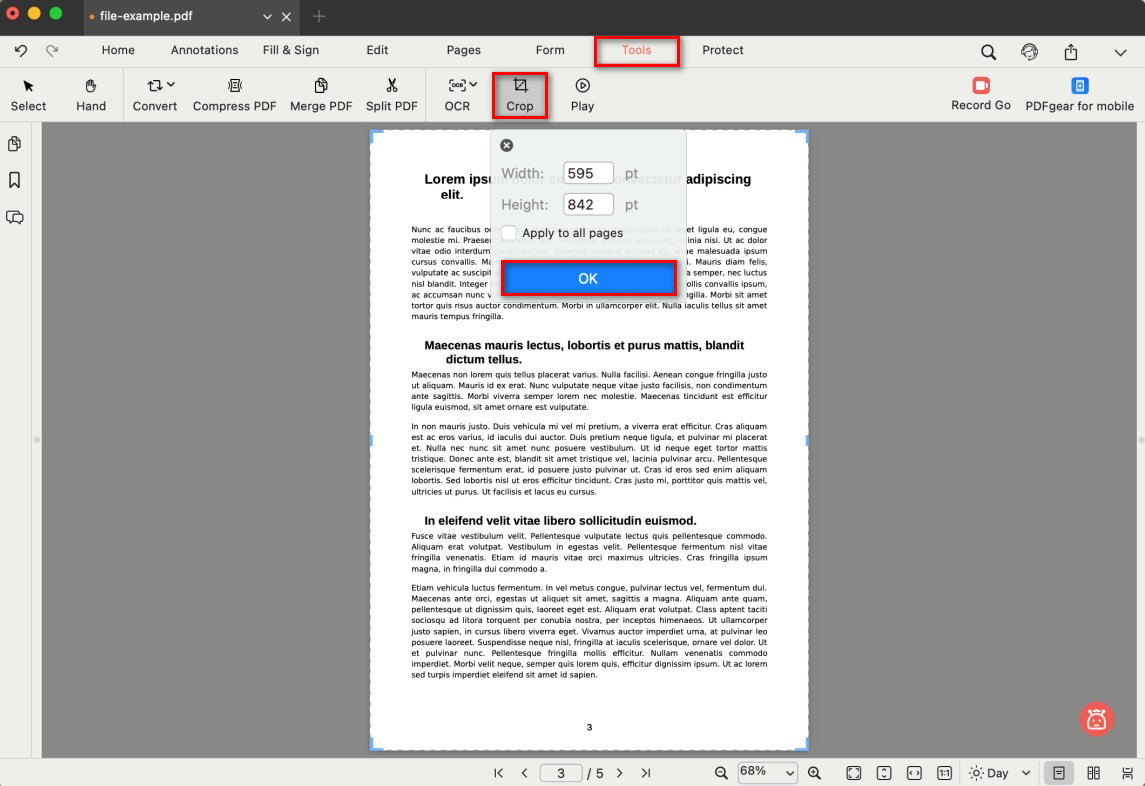Switch to the Annotations tab
The width and height of the screenshot is (1145, 786).
(x=204, y=50)
